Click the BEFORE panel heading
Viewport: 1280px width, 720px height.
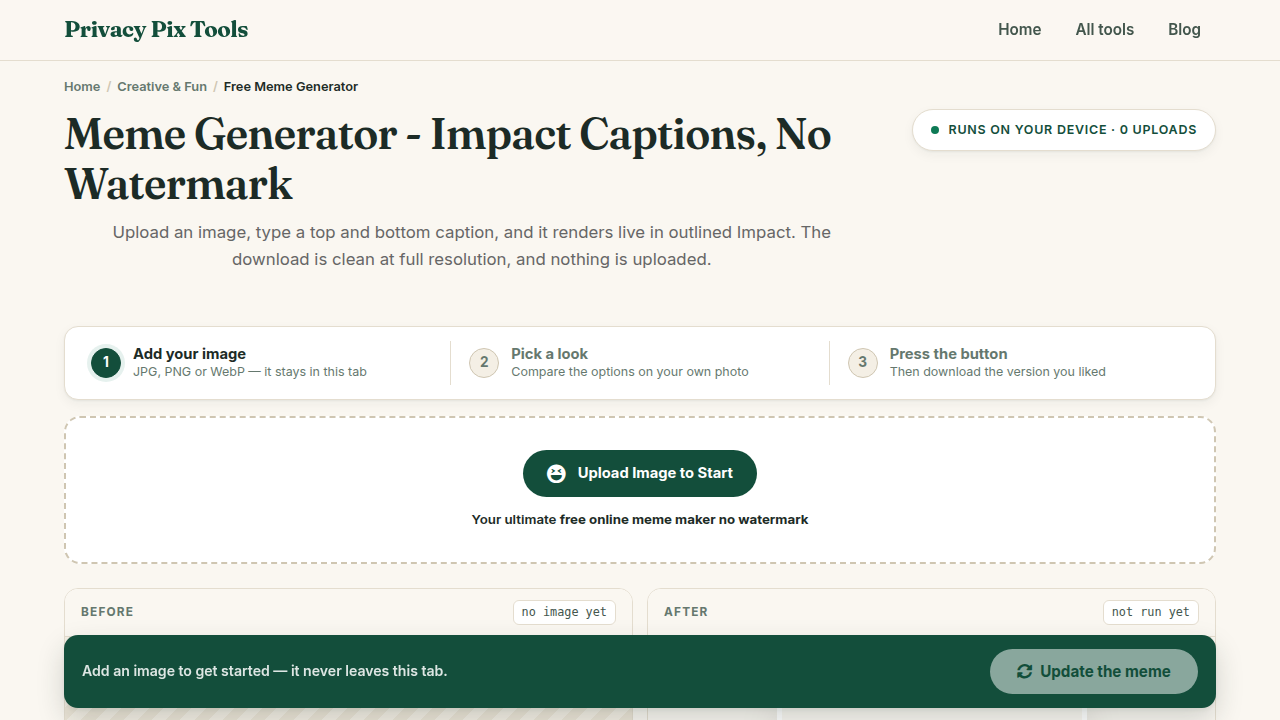(x=107, y=612)
